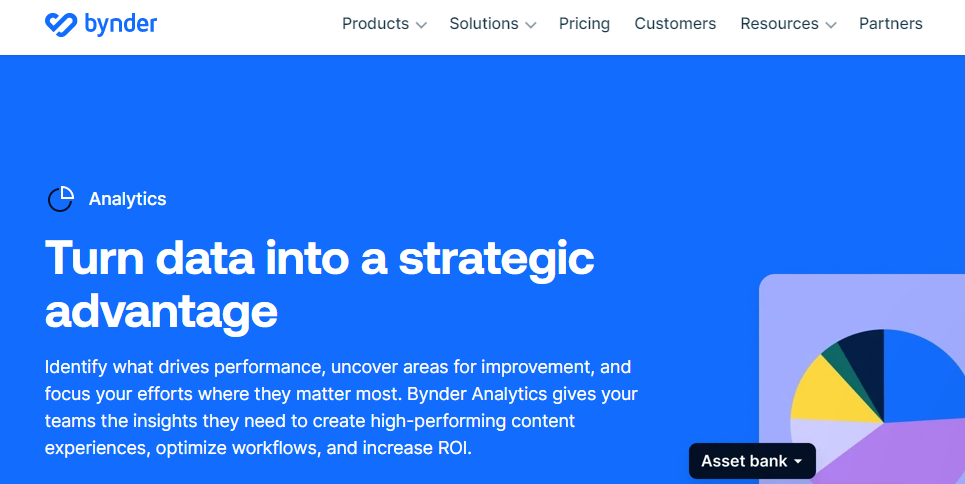Viewport: 965px width, 484px height.
Task: Click the bynder wordmark text
Action: [120, 24]
